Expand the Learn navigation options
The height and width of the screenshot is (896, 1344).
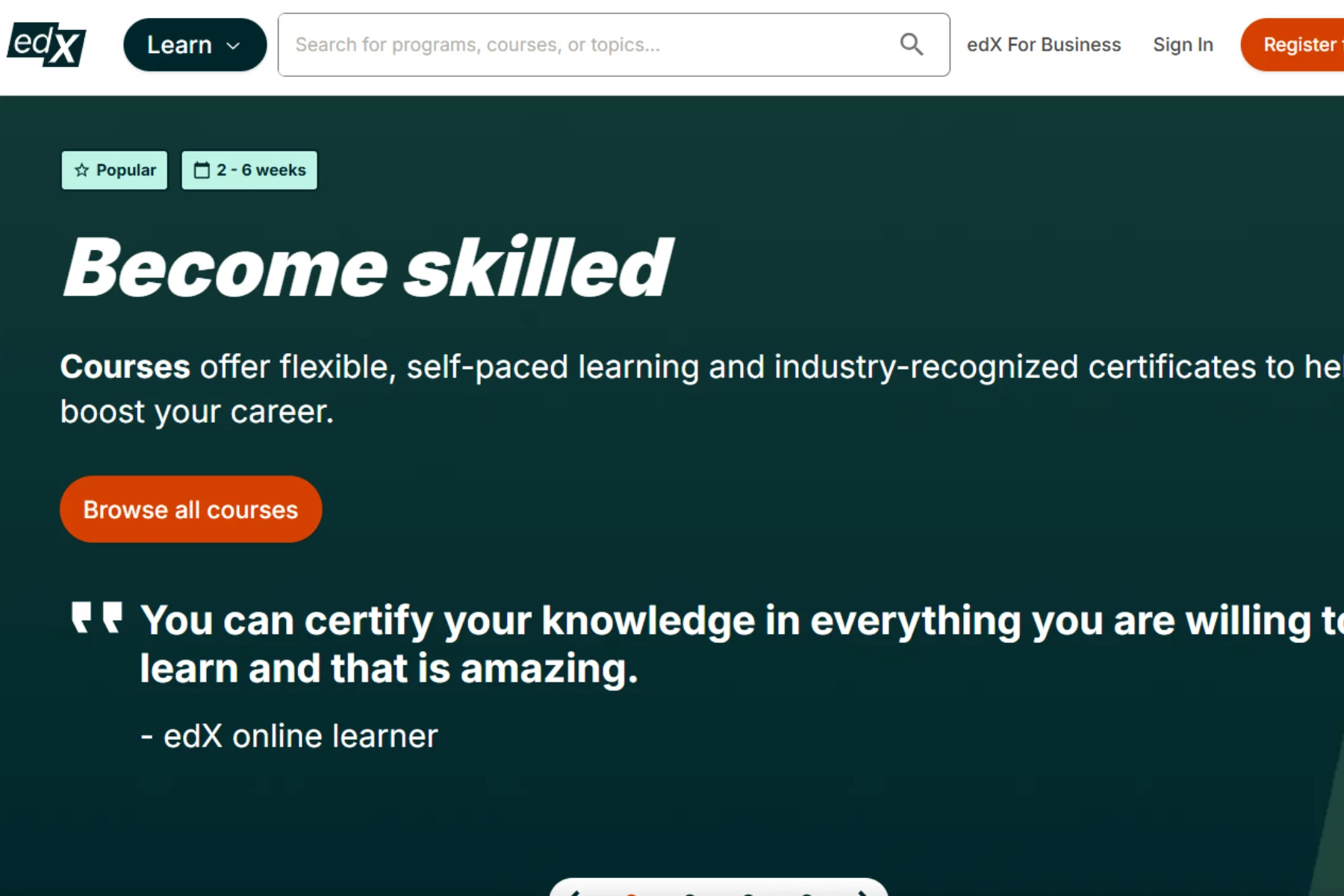tap(194, 45)
